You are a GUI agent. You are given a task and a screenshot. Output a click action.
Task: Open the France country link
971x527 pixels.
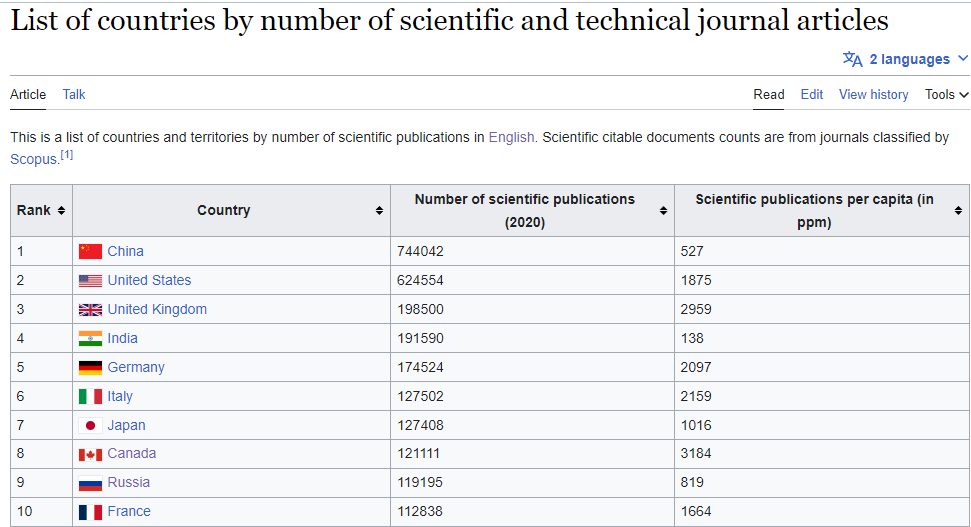pos(129,512)
